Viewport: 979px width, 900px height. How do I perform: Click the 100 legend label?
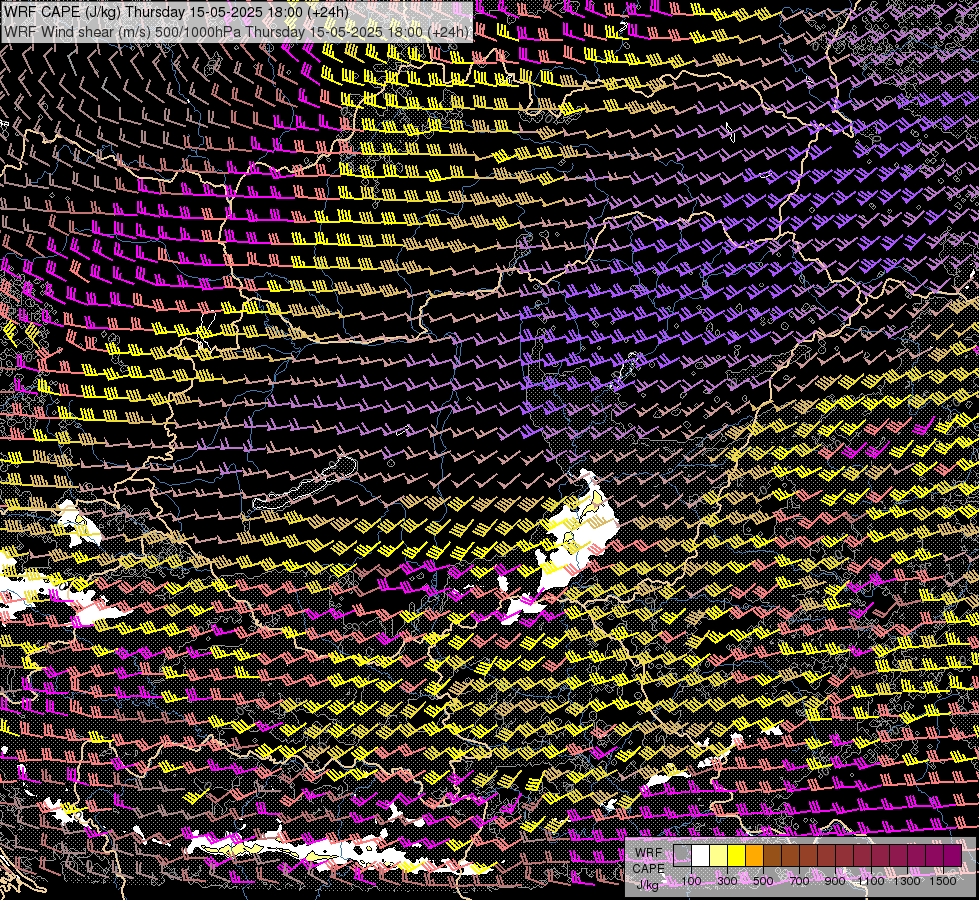click(691, 881)
